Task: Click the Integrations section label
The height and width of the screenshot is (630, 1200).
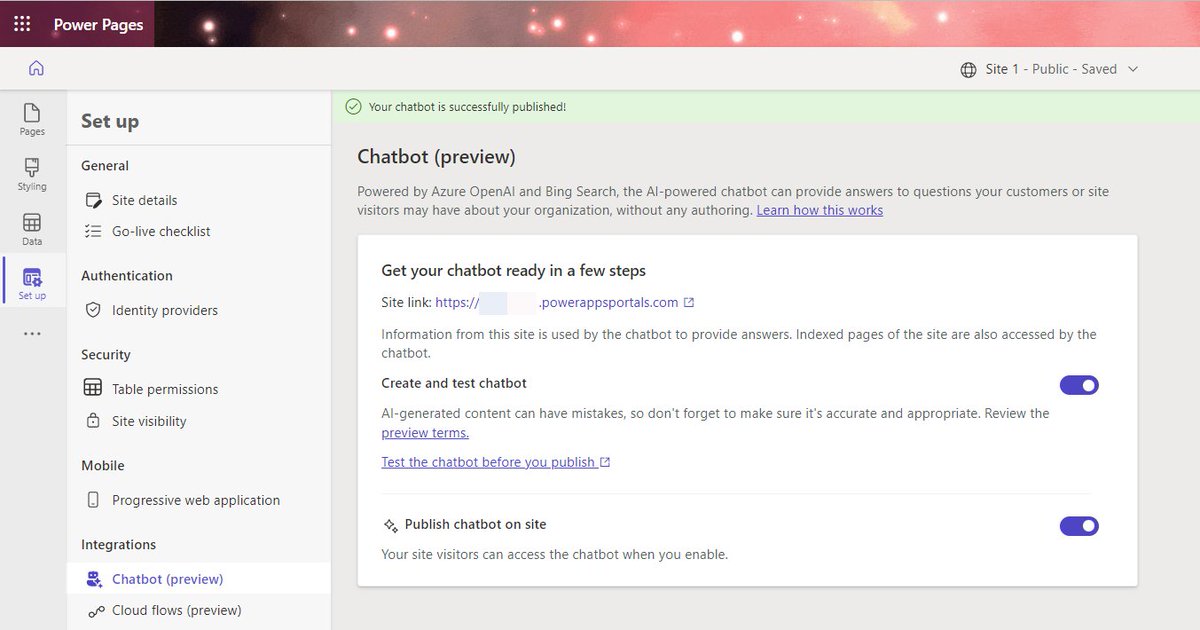Action: click(119, 545)
